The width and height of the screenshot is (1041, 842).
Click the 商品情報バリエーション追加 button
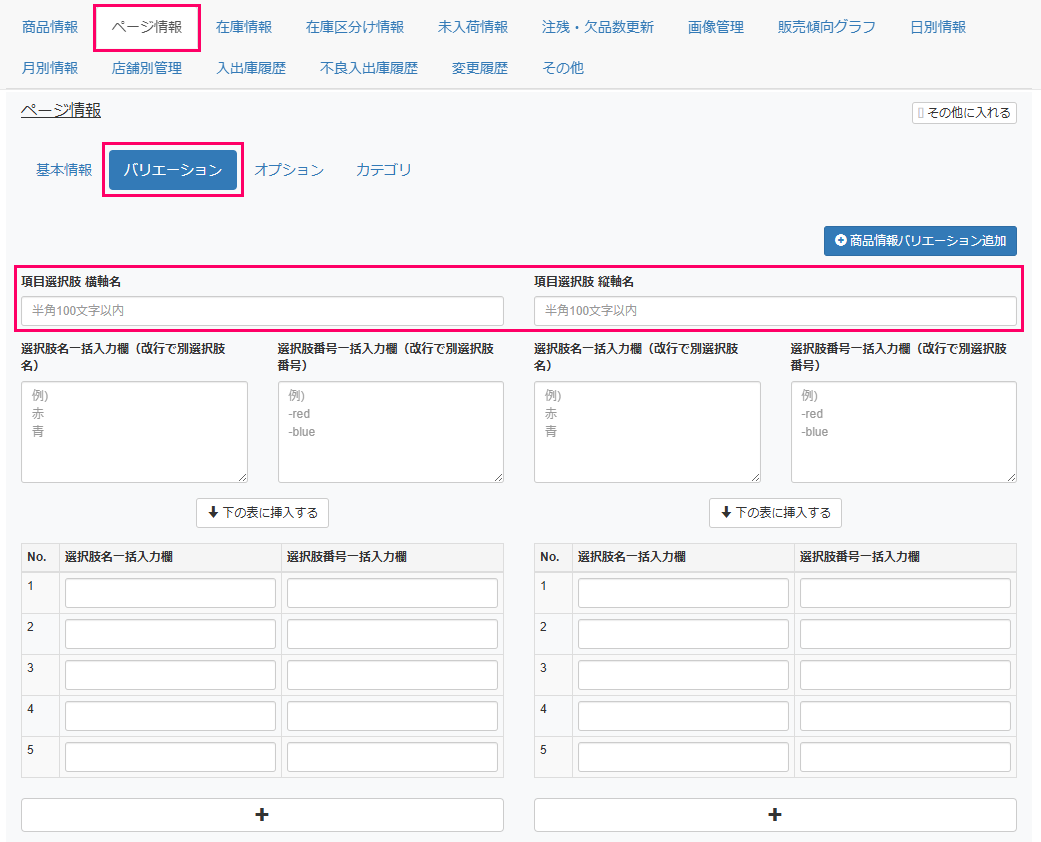coord(920,241)
